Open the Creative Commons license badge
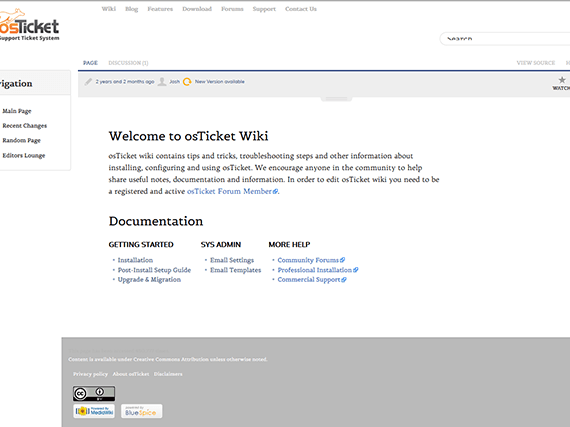570x427 pixels. tap(94, 393)
